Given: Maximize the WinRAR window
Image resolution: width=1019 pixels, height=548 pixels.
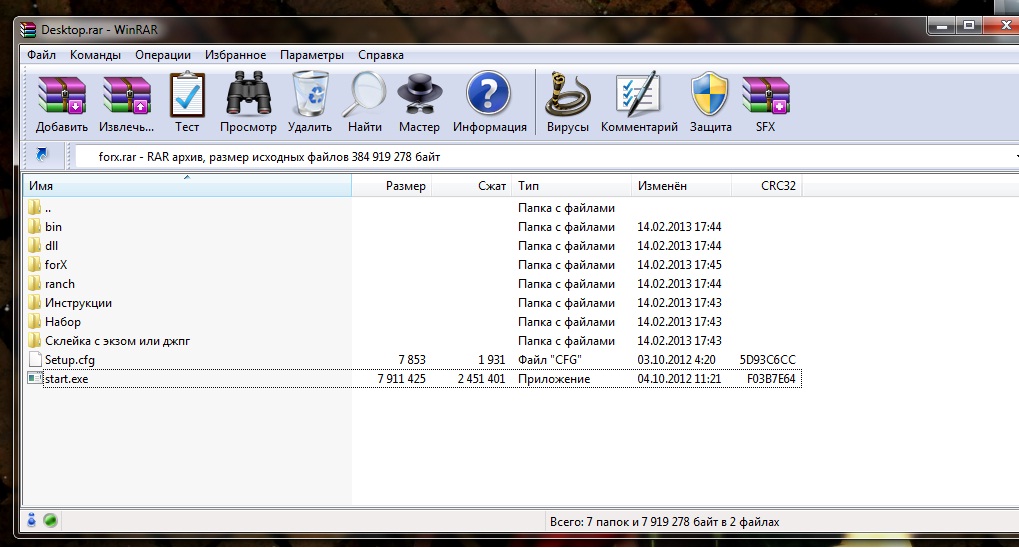Looking at the screenshot, I should [969, 26].
